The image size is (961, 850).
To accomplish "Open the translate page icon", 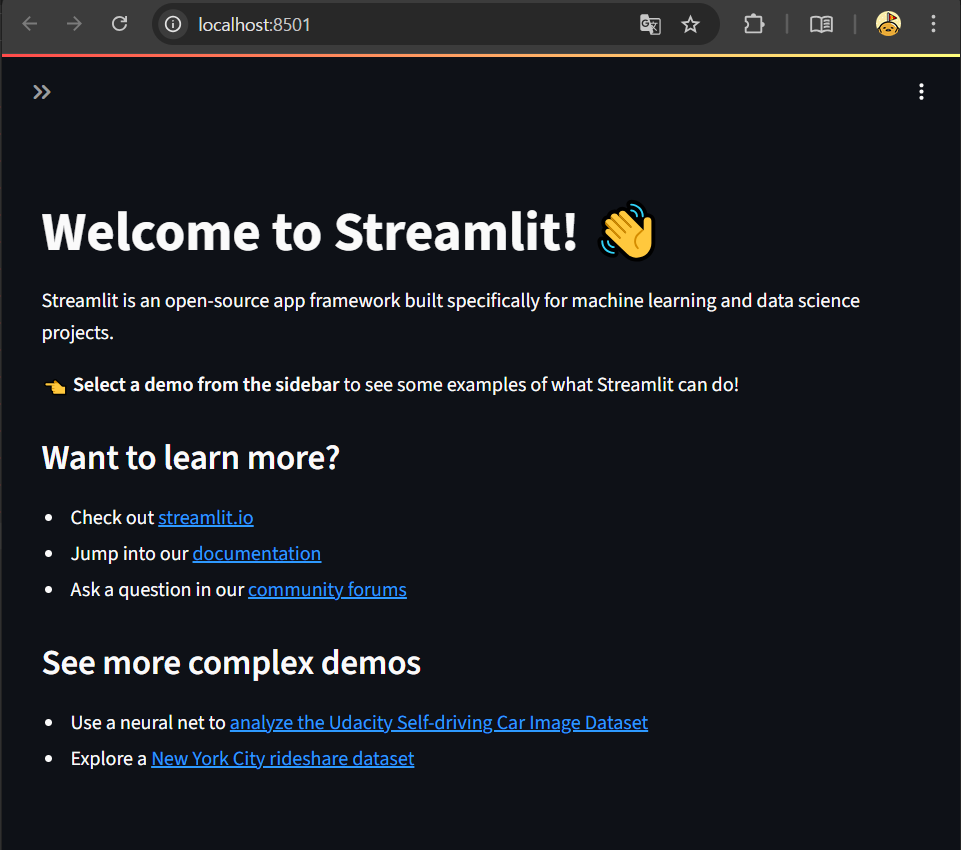I will click(x=650, y=25).
